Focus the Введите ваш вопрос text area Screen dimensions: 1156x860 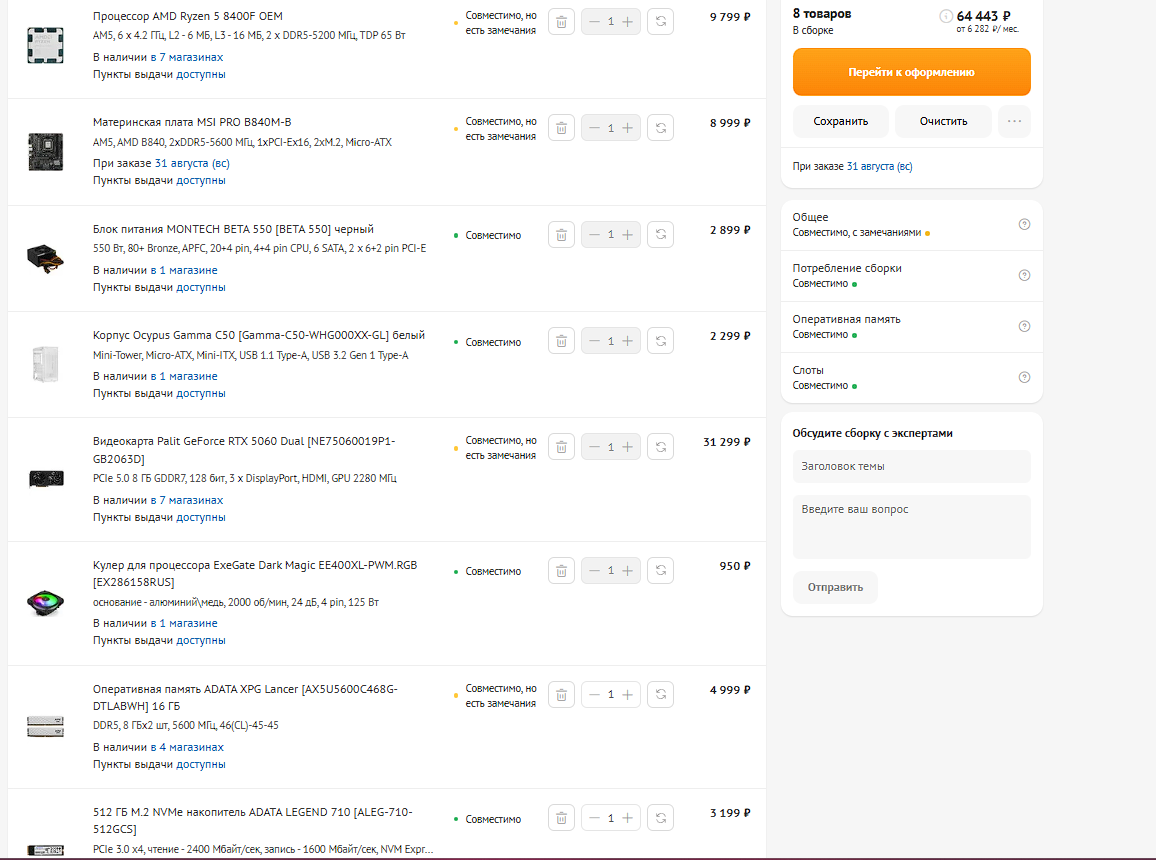click(x=911, y=526)
